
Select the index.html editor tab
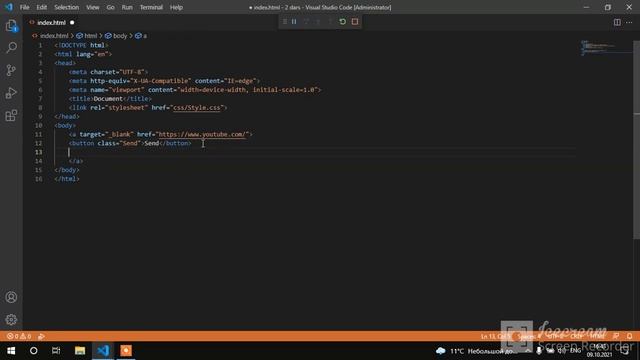pyautogui.click(x=51, y=22)
